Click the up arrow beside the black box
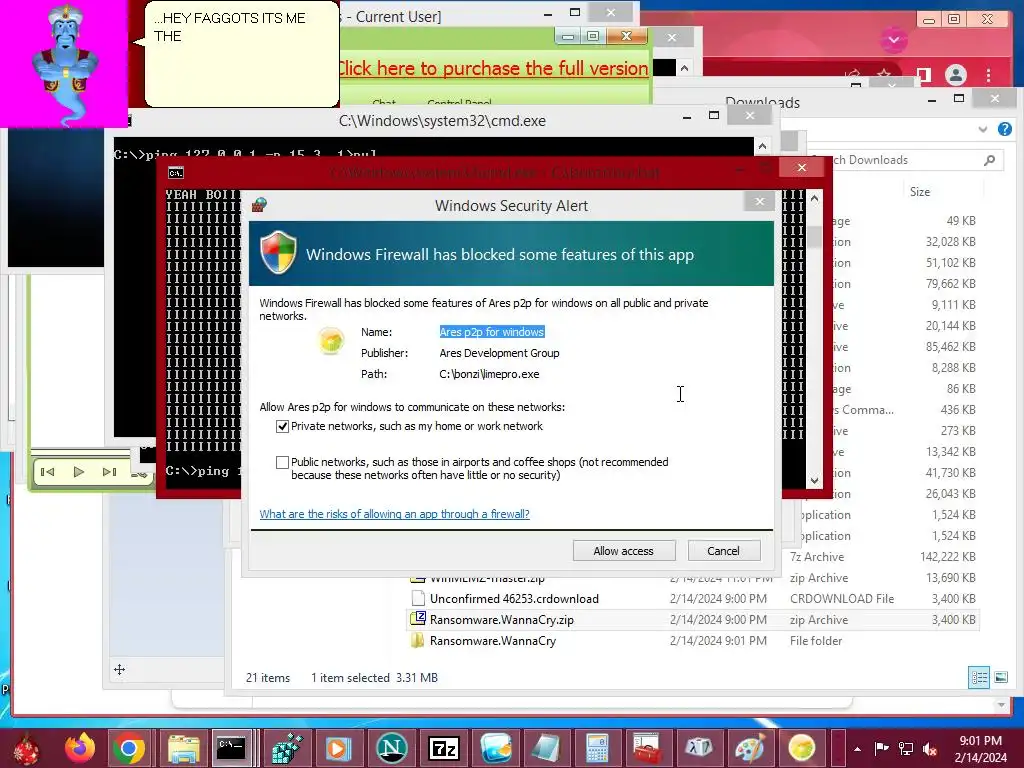 (x=684, y=68)
